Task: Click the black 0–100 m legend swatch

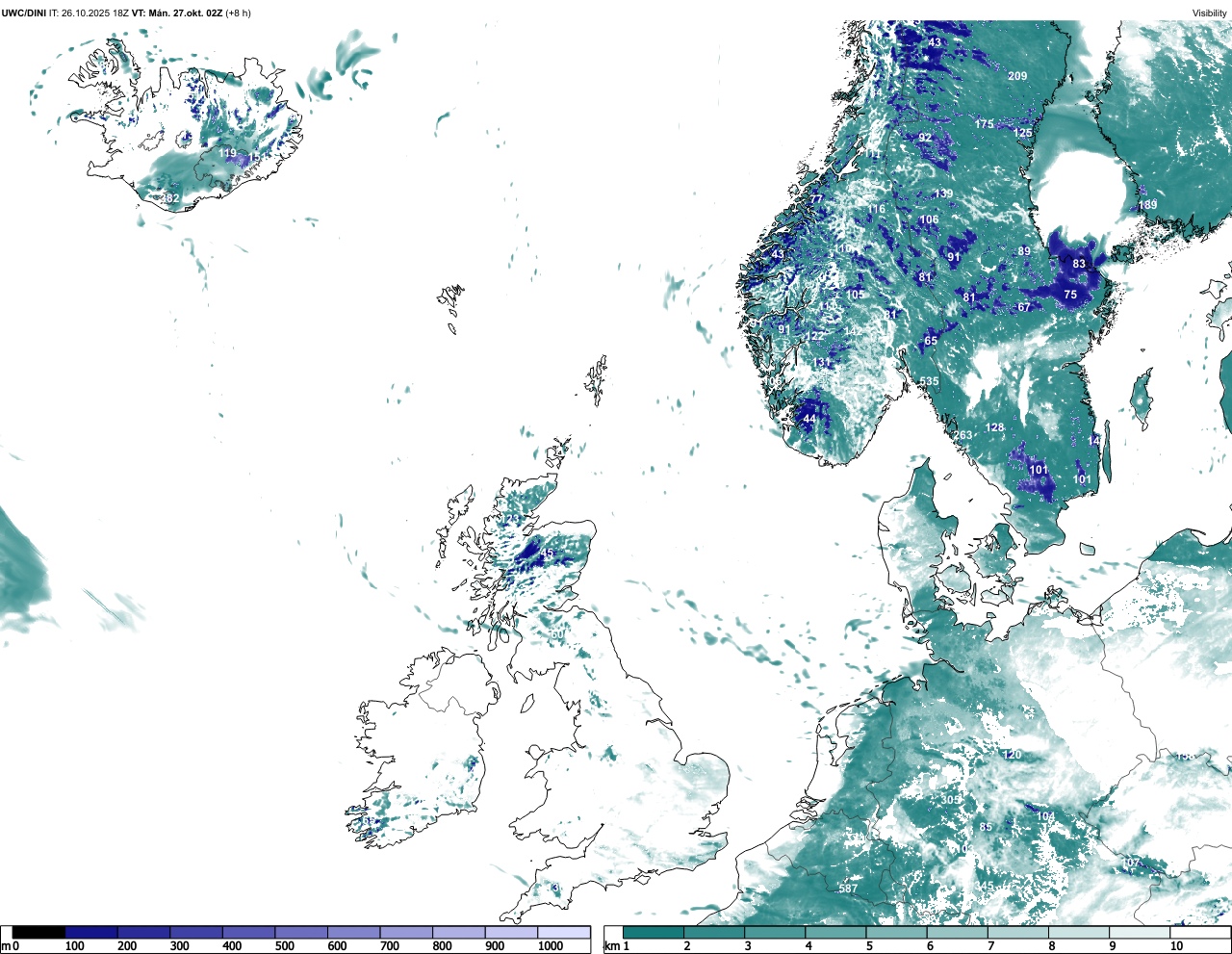Action: pos(39,932)
